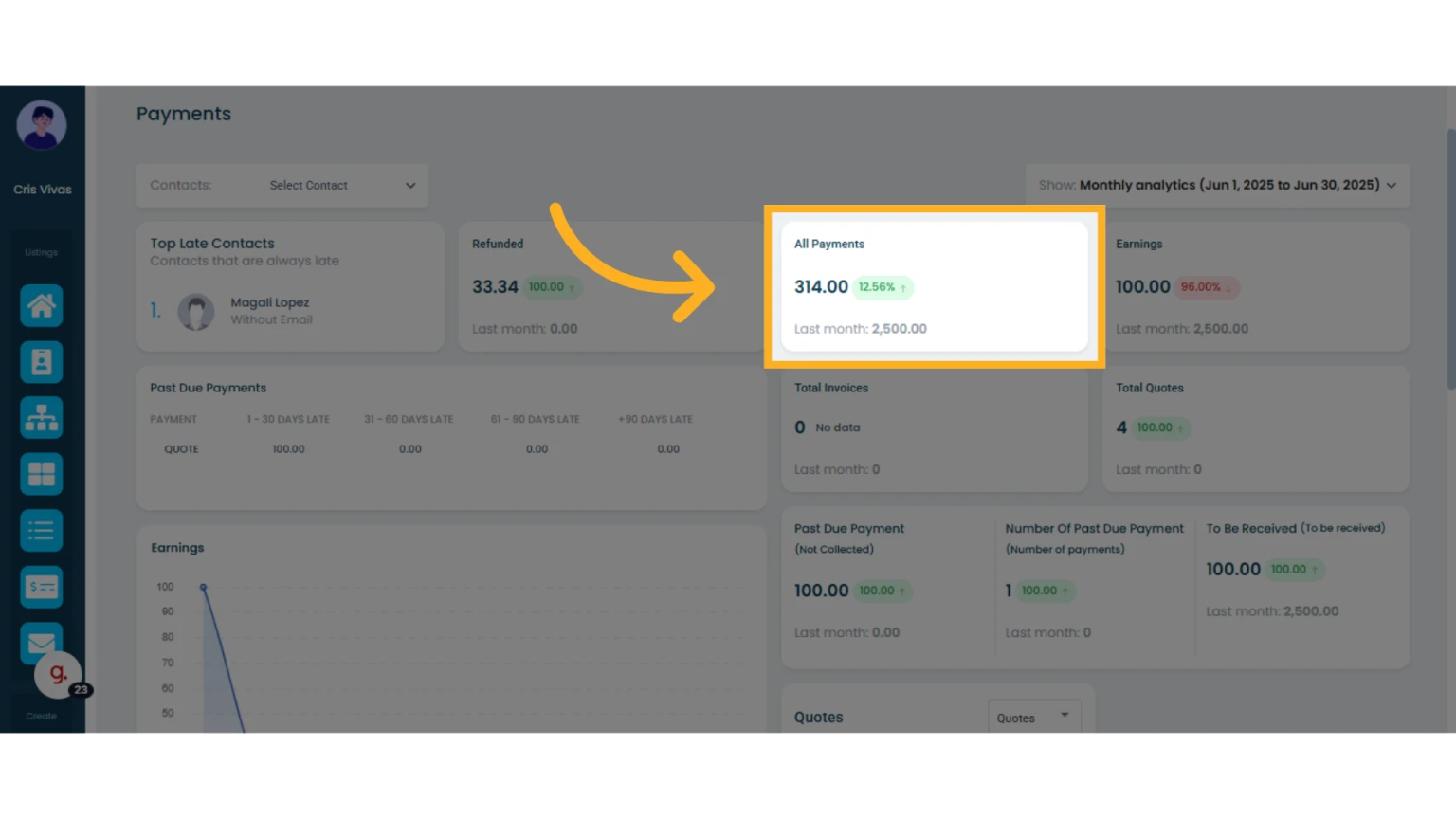Viewport: 1456px width, 819px height.
Task: Click the Create label in sidebar
Action: coord(42,716)
